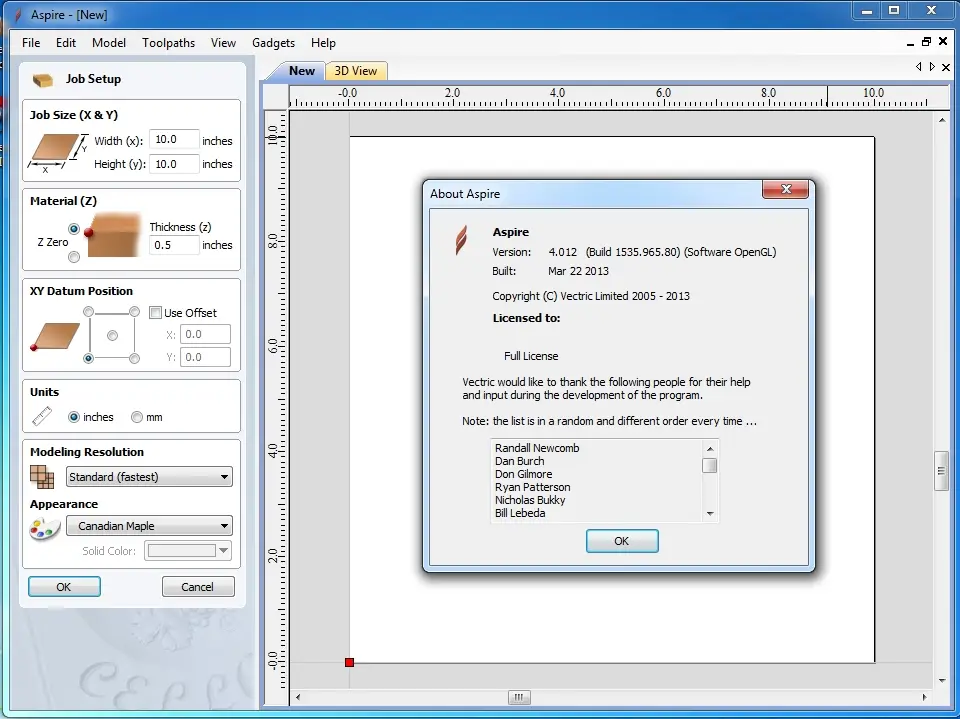The image size is (960, 719).
Task: Select top-left XY datum position
Action: click(89, 312)
